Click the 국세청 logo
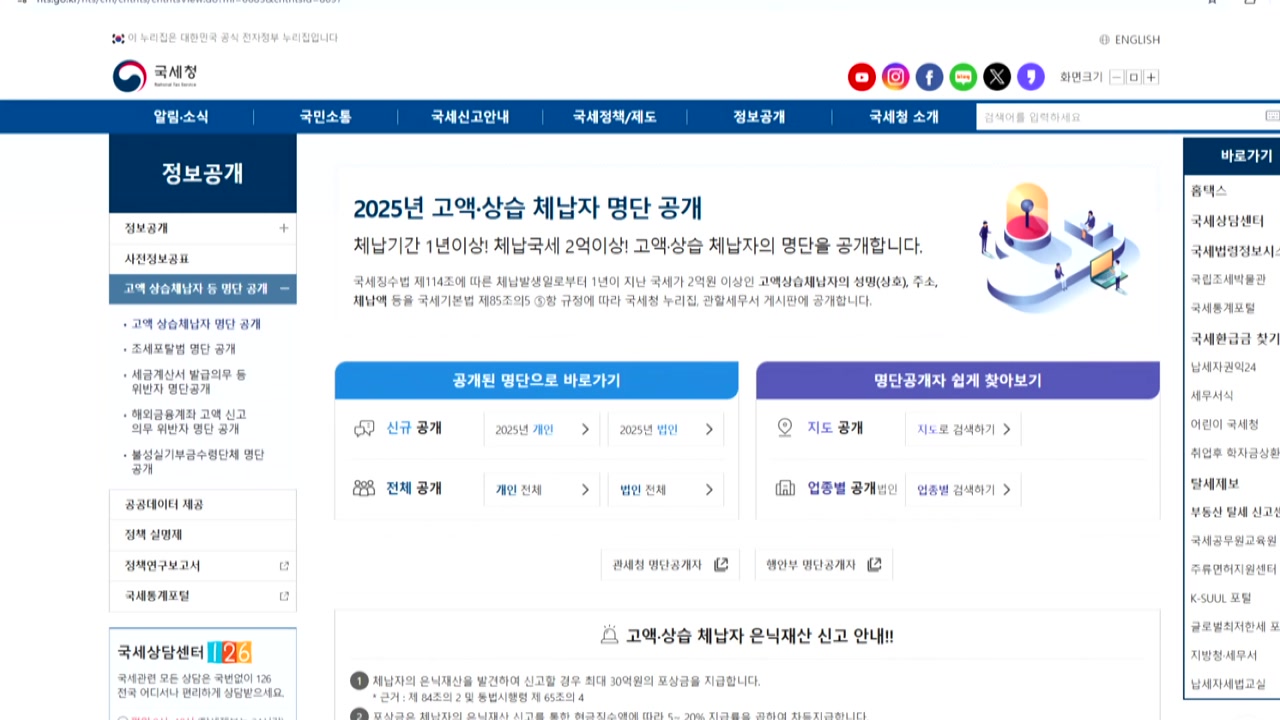The height and width of the screenshot is (720, 1280). [155, 76]
